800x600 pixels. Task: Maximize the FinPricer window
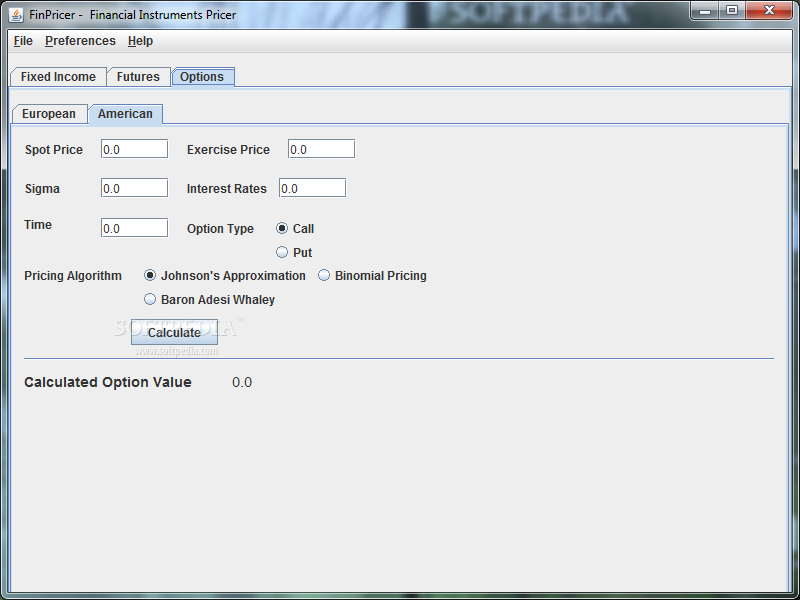pyautogui.click(x=732, y=11)
